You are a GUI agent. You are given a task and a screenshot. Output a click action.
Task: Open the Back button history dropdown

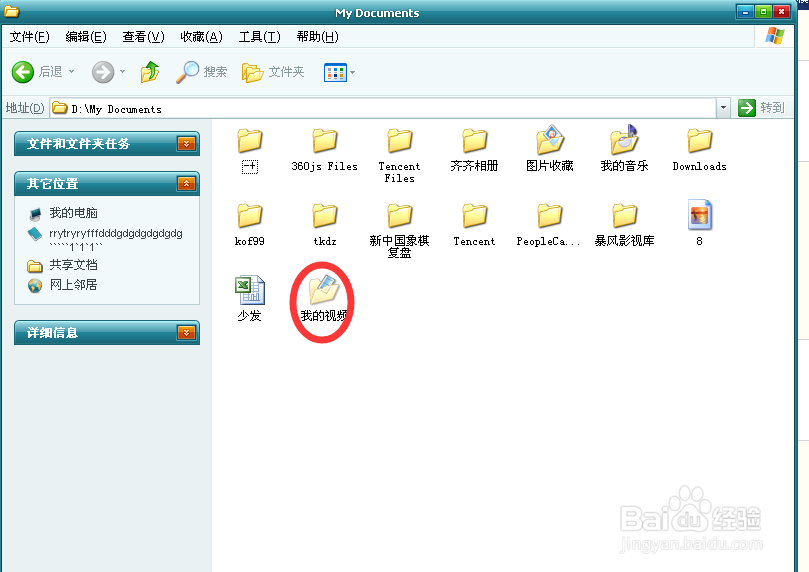pyautogui.click(x=71, y=72)
